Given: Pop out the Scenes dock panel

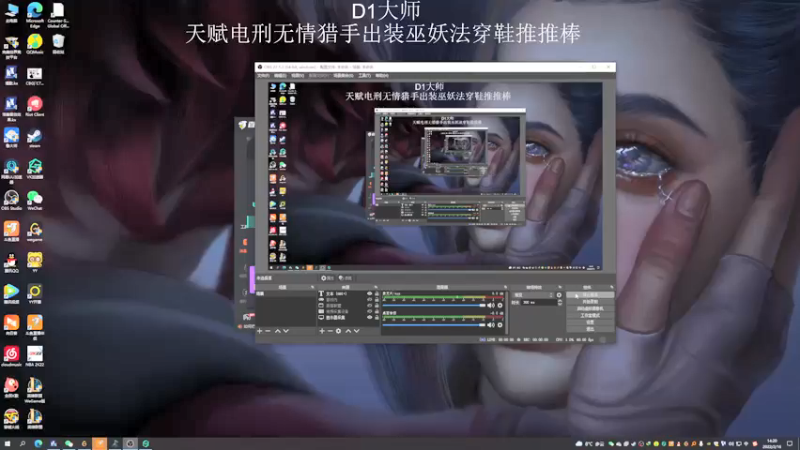Looking at the screenshot, I should 312,287.
